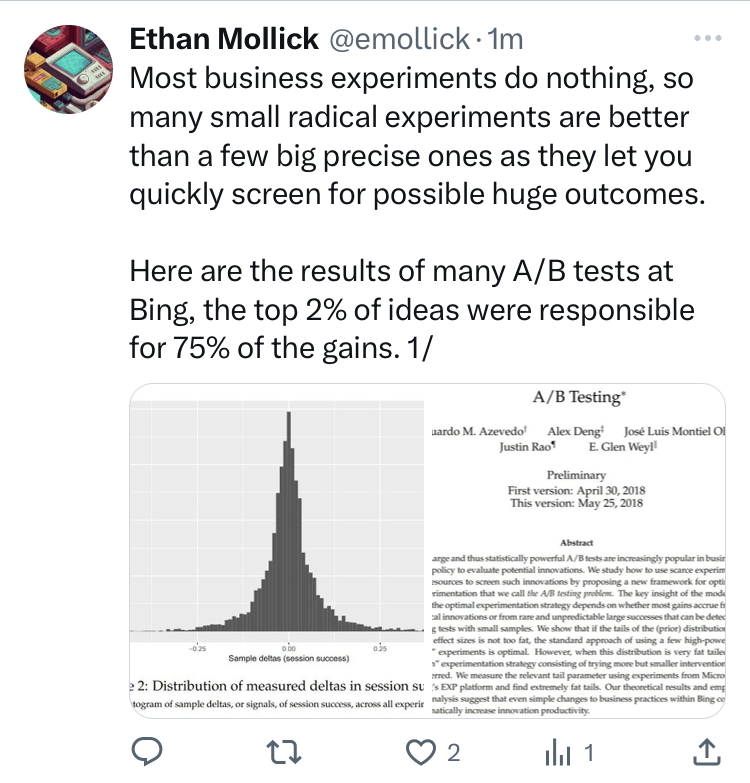Open the three-dot more options menu

click(x=708, y=38)
